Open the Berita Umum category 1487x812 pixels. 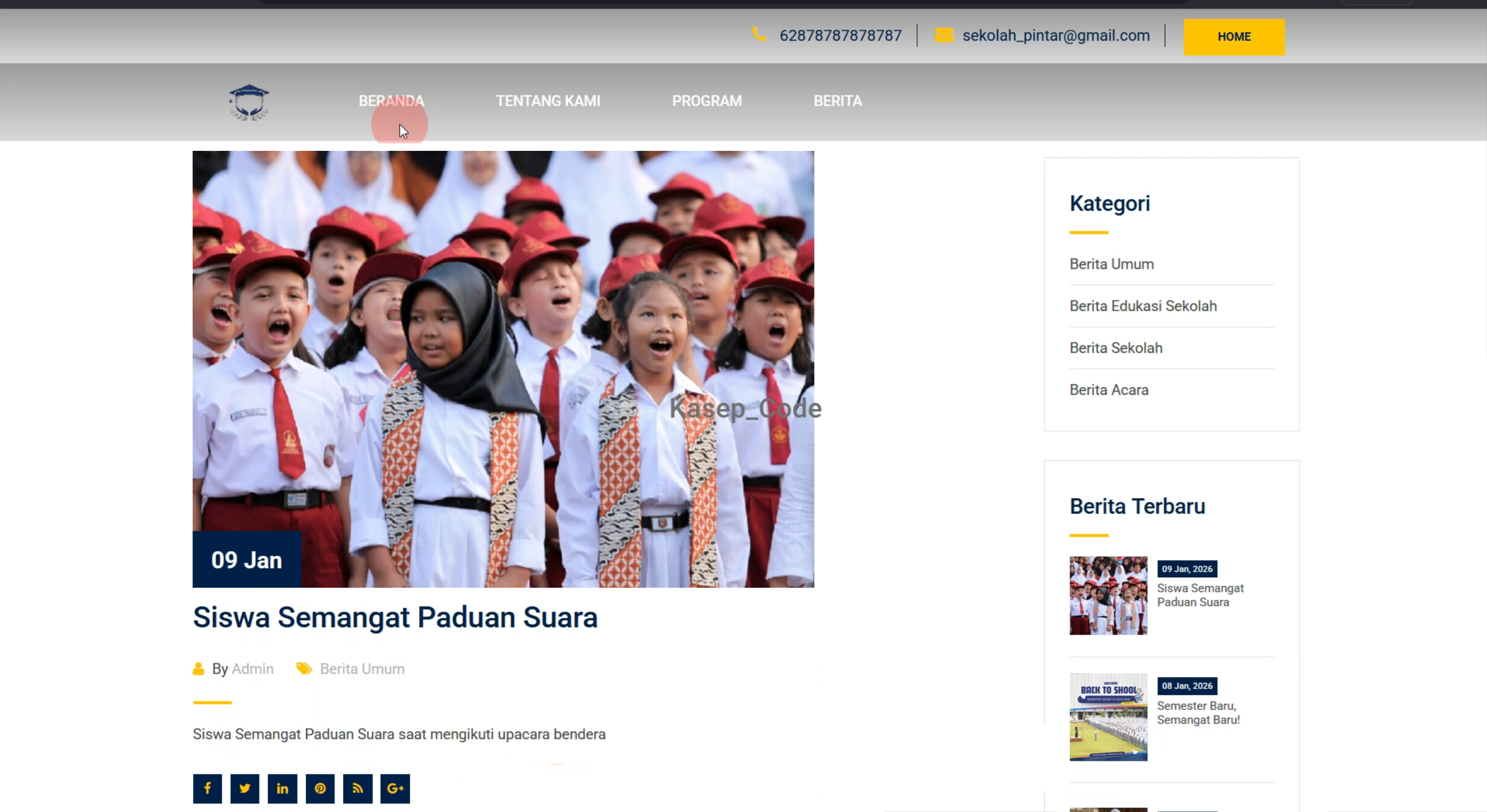click(1111, 264)
